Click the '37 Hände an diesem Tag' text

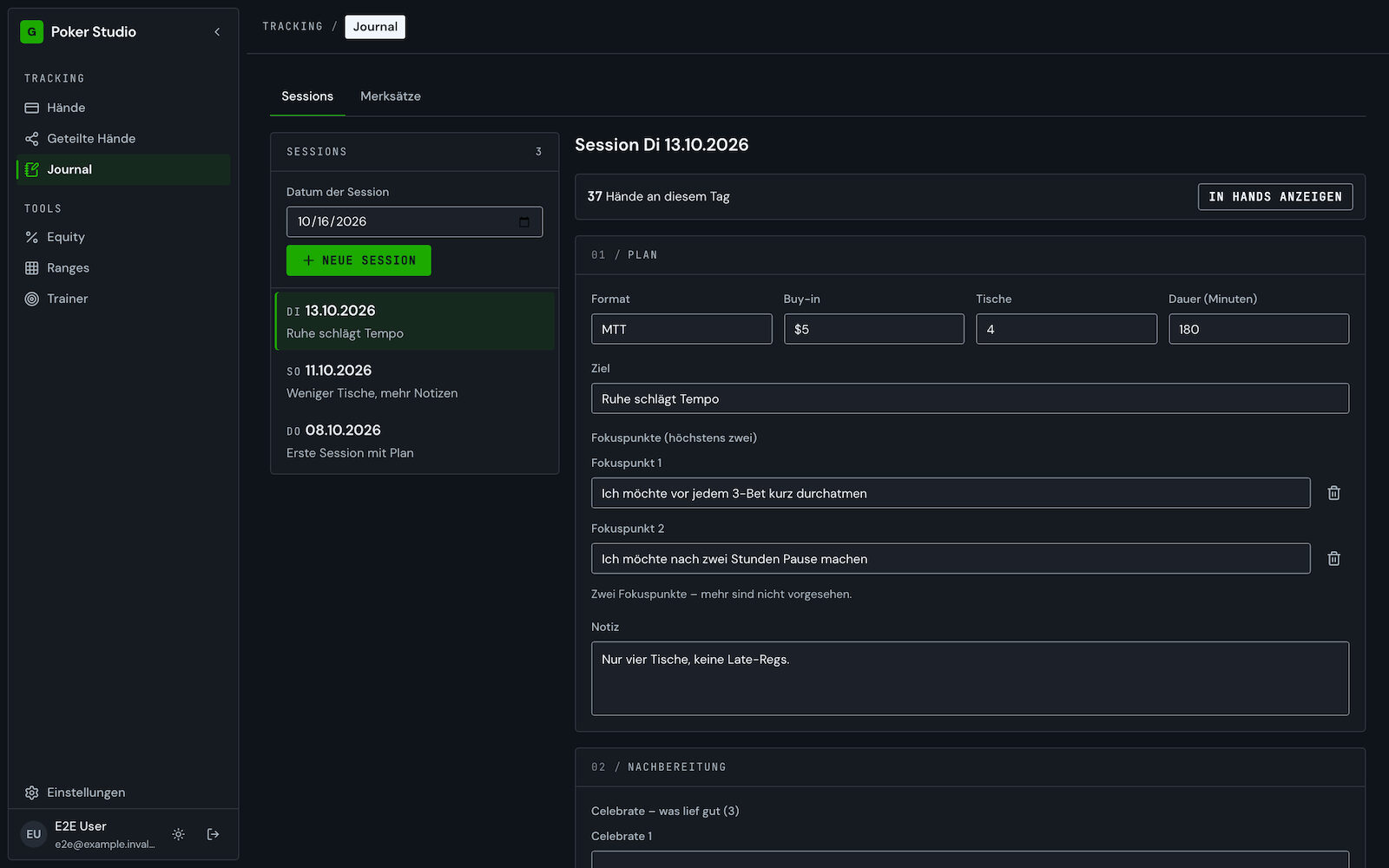[x=658, y=197]
